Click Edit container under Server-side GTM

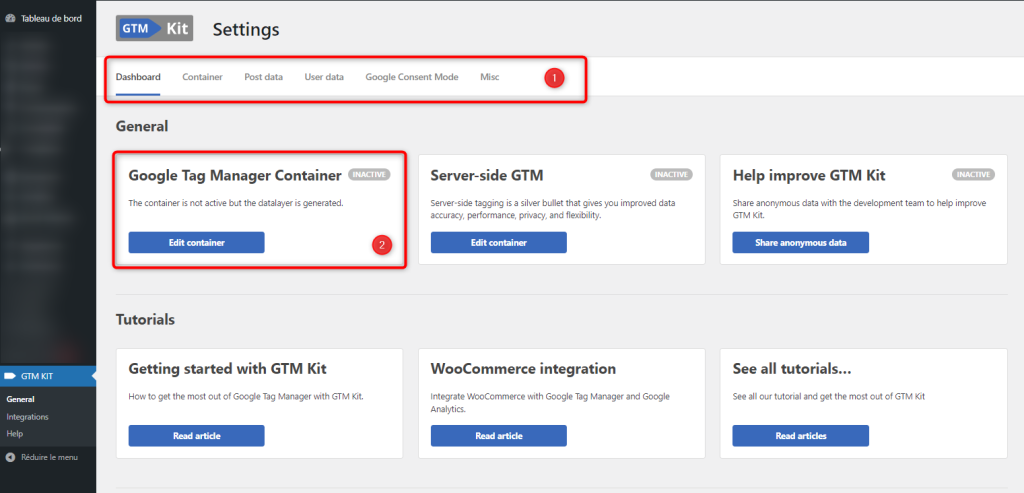click(499, 242)
